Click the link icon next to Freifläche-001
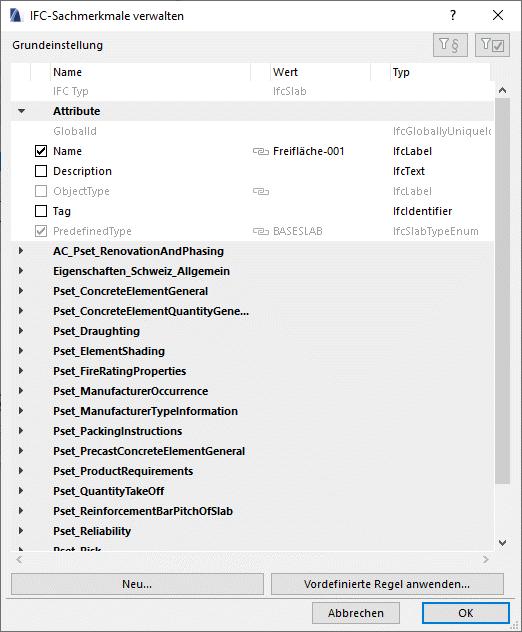This screenshot has height=632, width=522. (261, 152)
